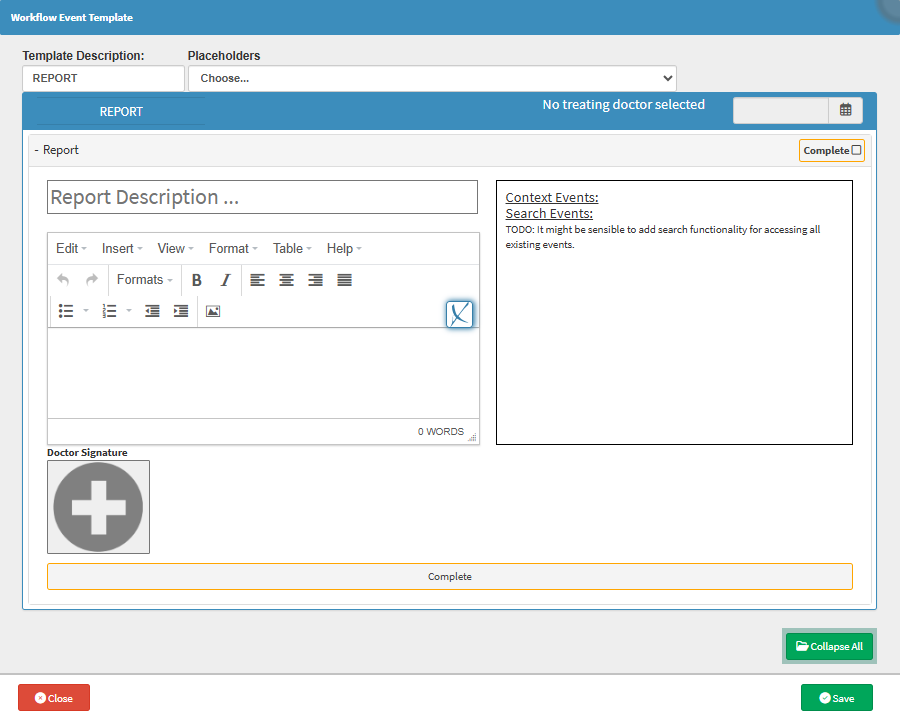This screenshot has width=900, height=720.
Task: Click the Collapse All button
Action: tap(829, 646)
